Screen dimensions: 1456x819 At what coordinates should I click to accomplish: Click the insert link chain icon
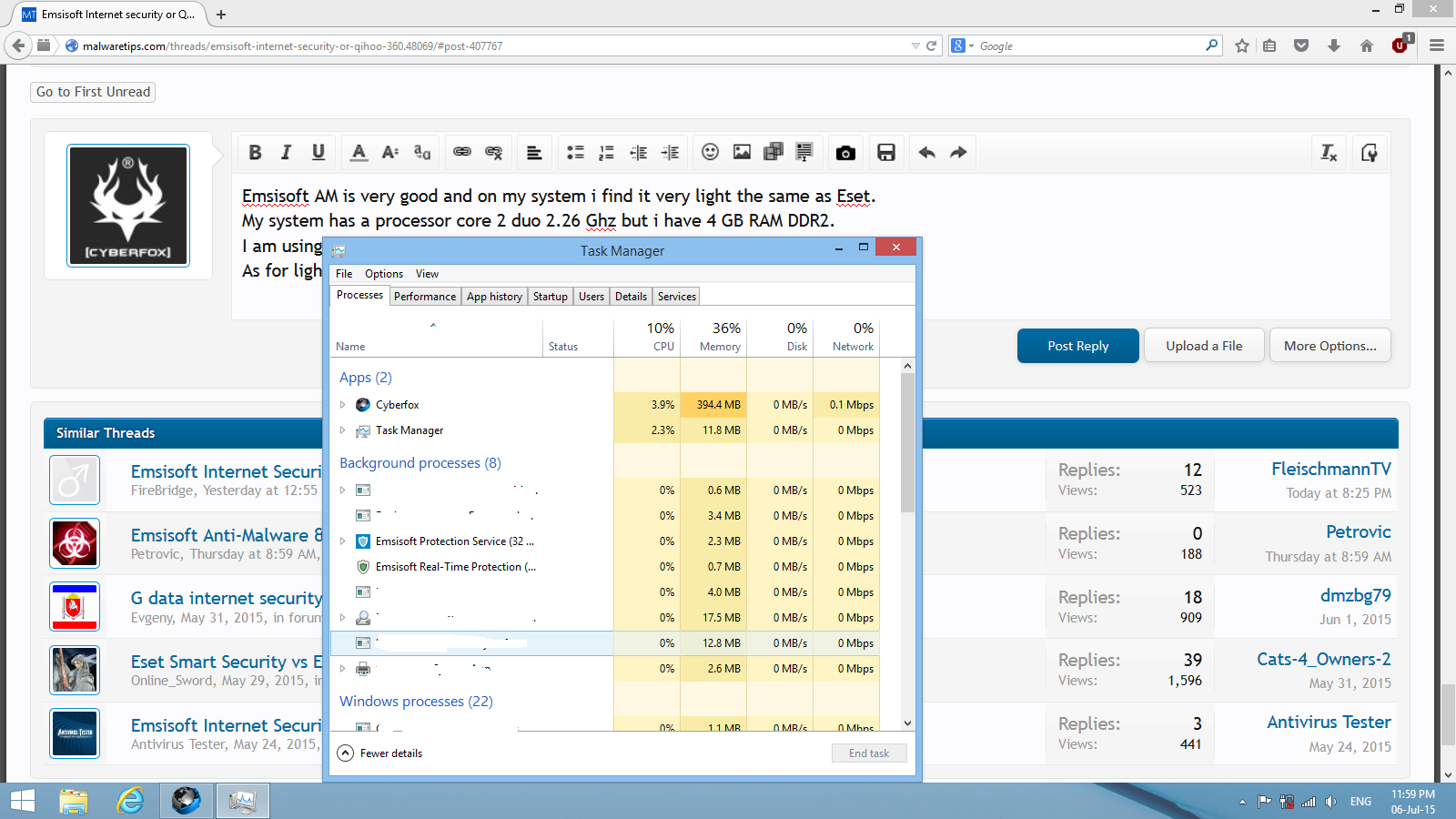click(462, 153)
